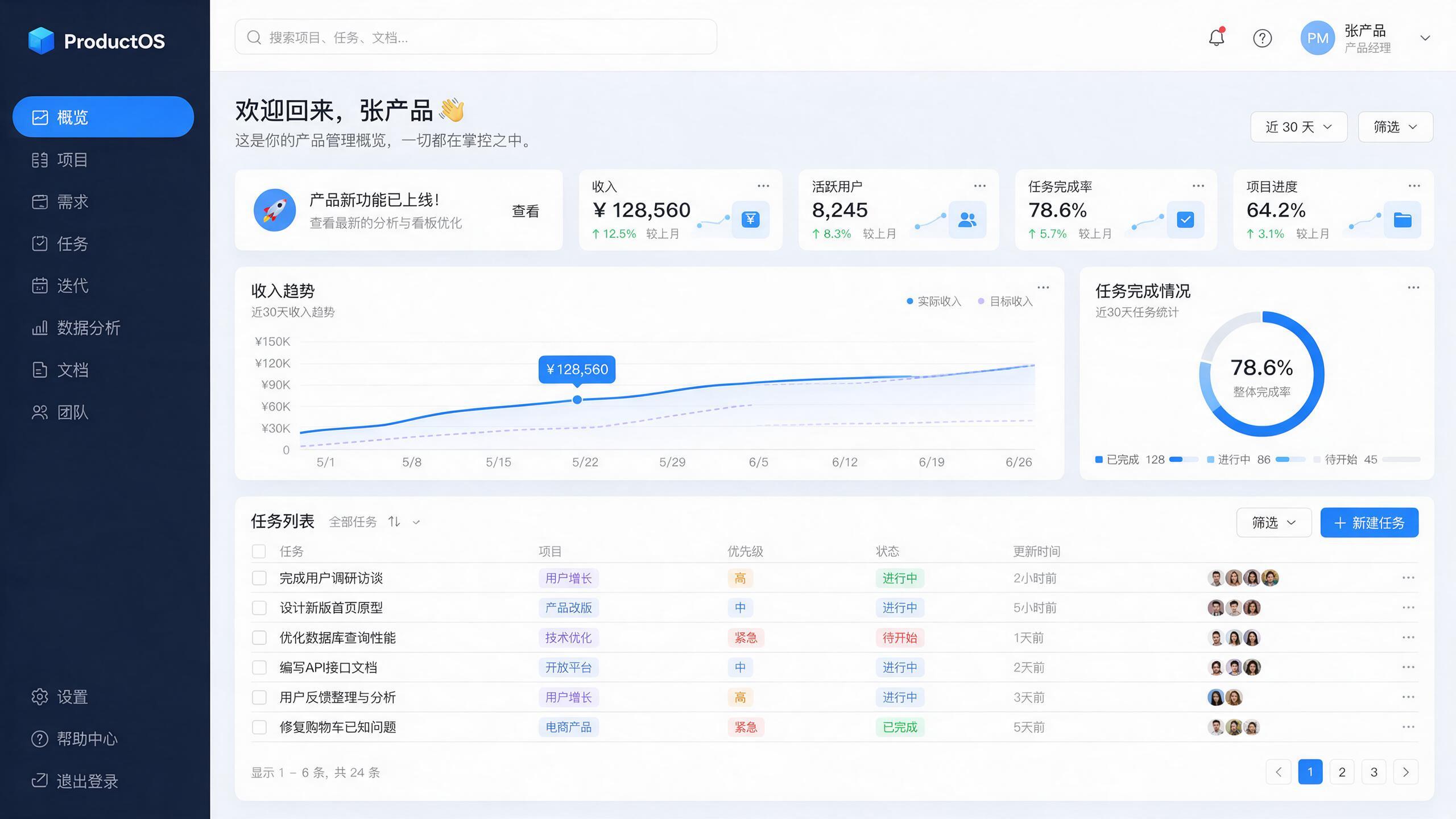Screen dimensions: 1456x819
Task: Open more options on the 任务完成情况 panel
Action: point(1413,287)
